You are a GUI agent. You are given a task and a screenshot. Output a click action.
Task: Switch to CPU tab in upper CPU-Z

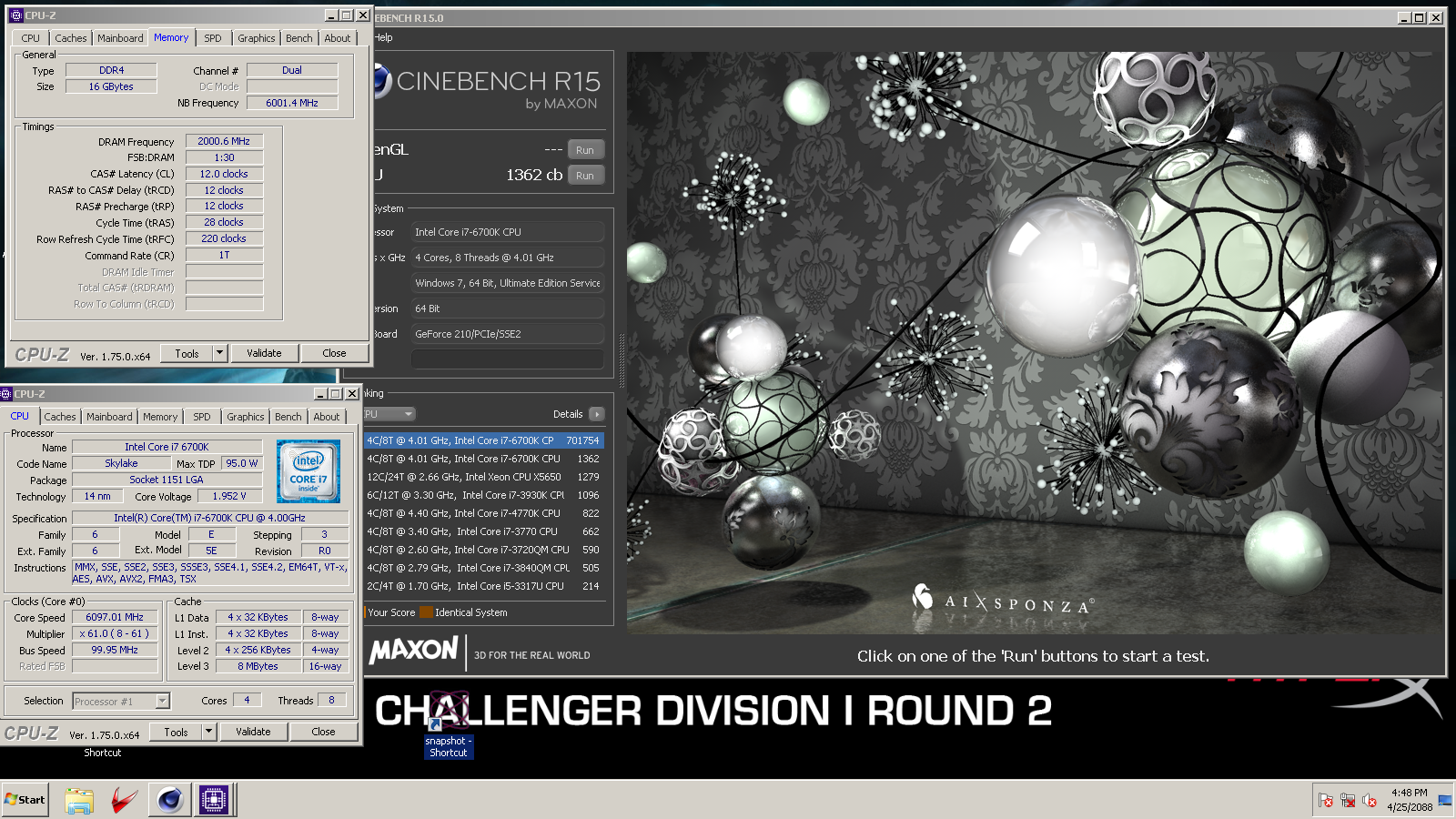tap(31, 38)
